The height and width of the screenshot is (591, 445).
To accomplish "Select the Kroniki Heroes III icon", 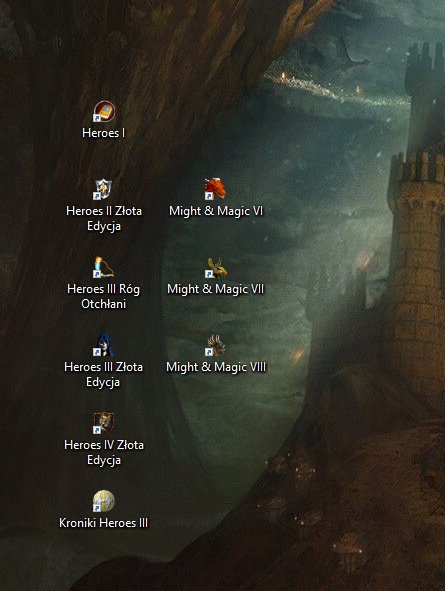I will click(104, 501).
